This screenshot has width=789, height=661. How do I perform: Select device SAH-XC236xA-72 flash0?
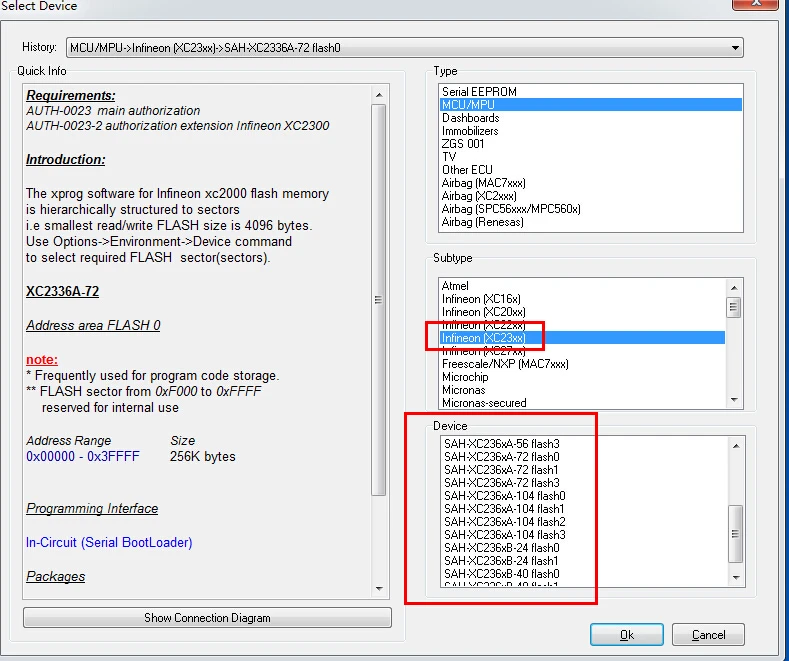584,457
